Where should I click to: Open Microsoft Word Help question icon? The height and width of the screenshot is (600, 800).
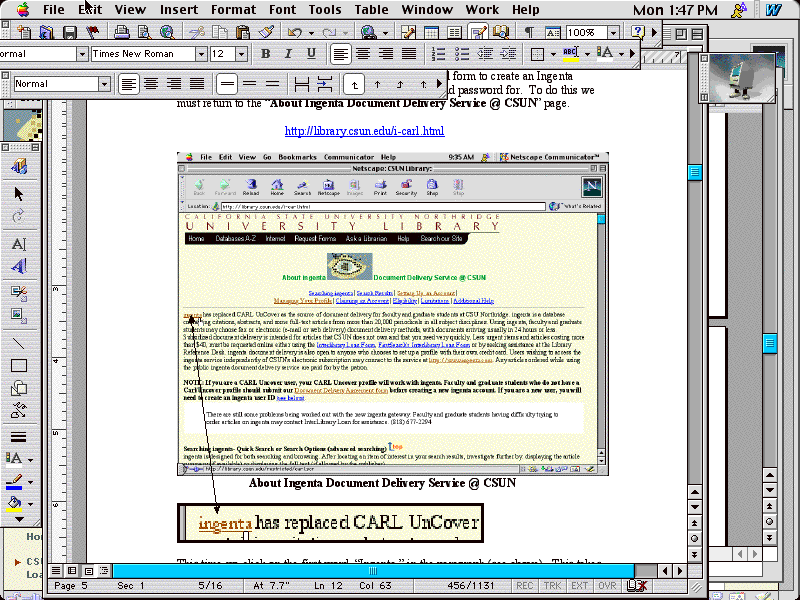[637, 33]
